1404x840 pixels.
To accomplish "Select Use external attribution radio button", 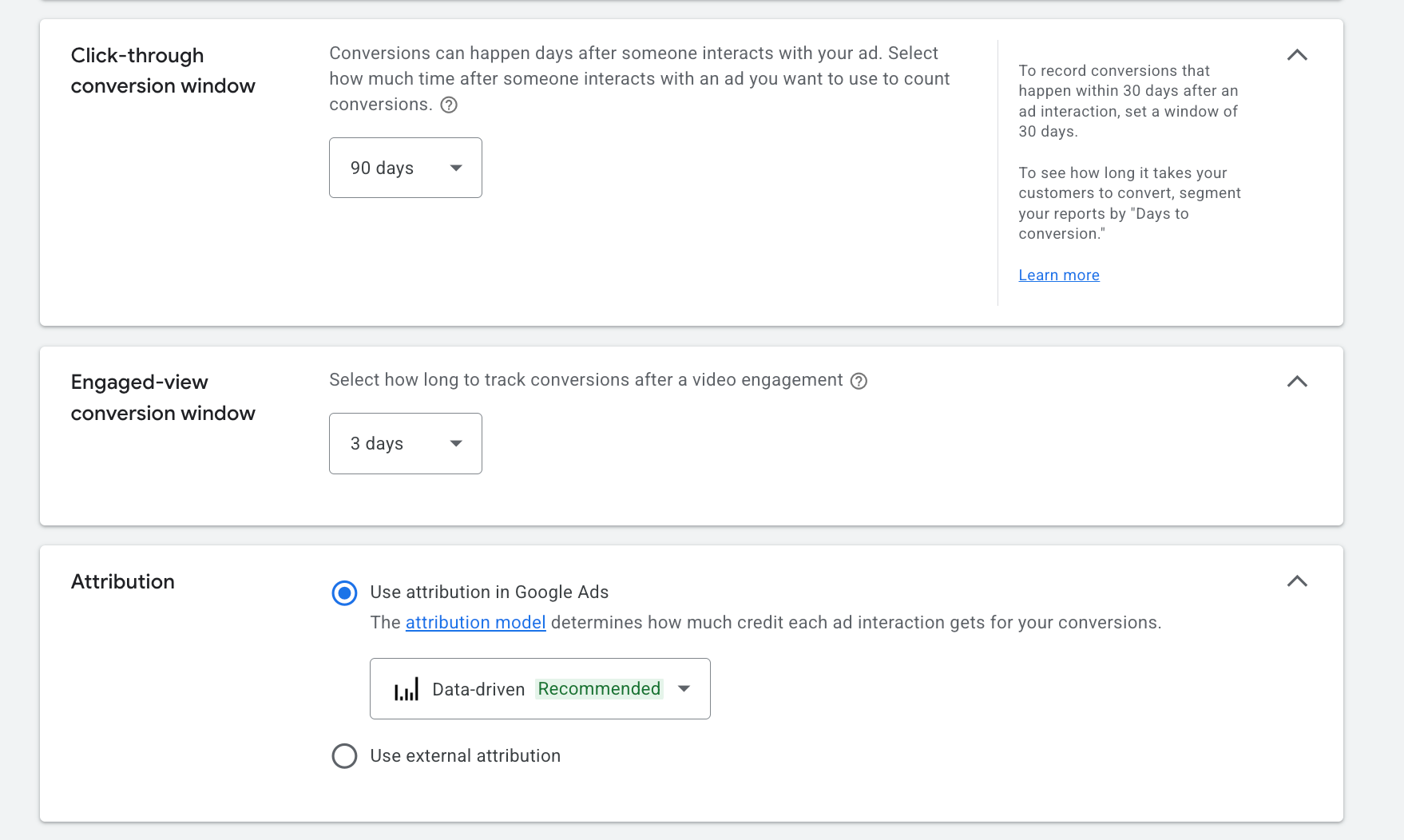I will coord(344,755).
